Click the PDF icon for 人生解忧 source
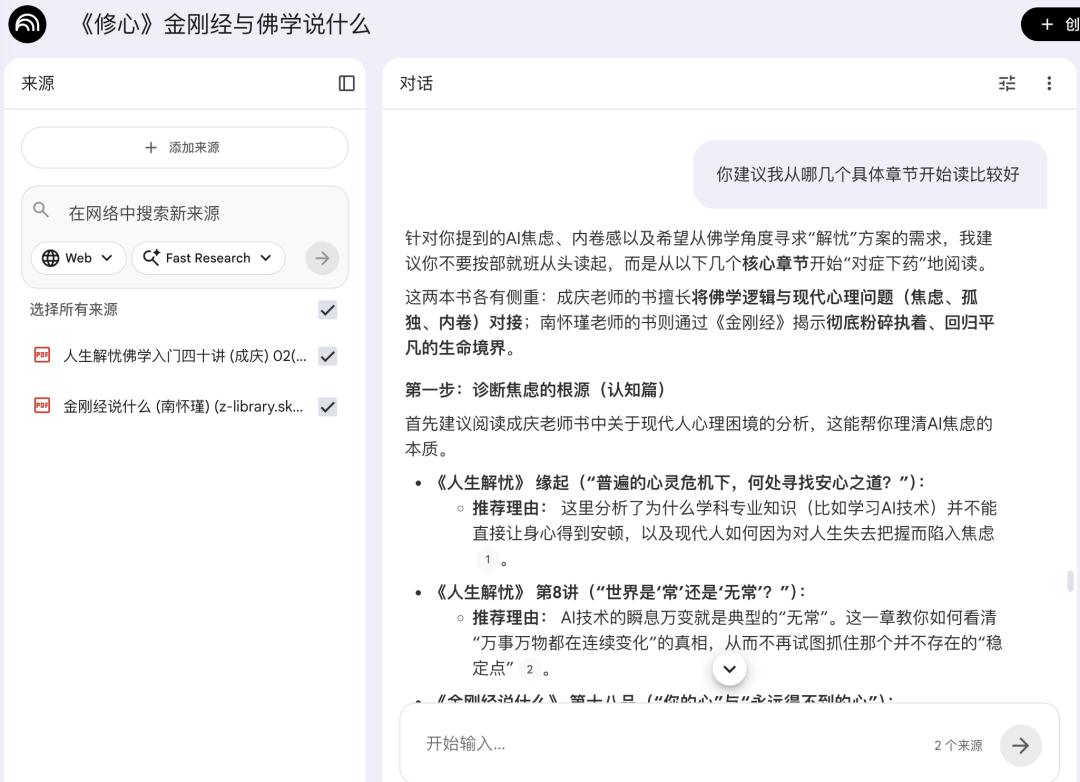Screen dimensions: 1080x782 pos(42,355)
